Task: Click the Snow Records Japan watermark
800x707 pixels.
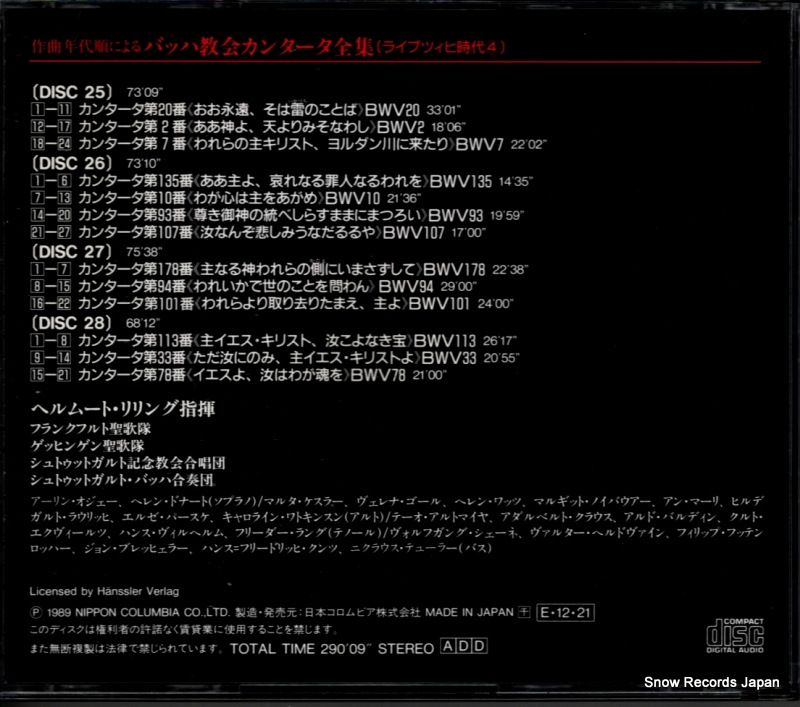Action: [712, 682]
